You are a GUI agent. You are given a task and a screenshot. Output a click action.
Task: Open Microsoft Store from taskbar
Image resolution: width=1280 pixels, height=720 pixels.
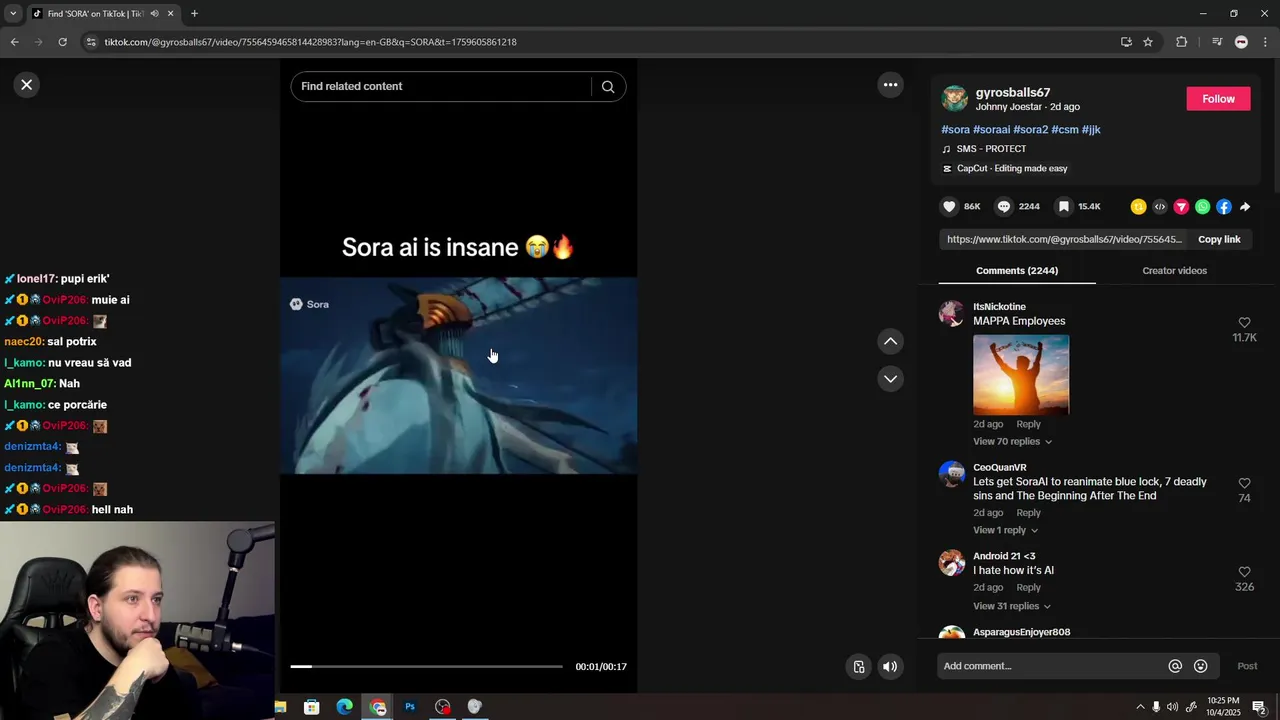pos(312,707)
